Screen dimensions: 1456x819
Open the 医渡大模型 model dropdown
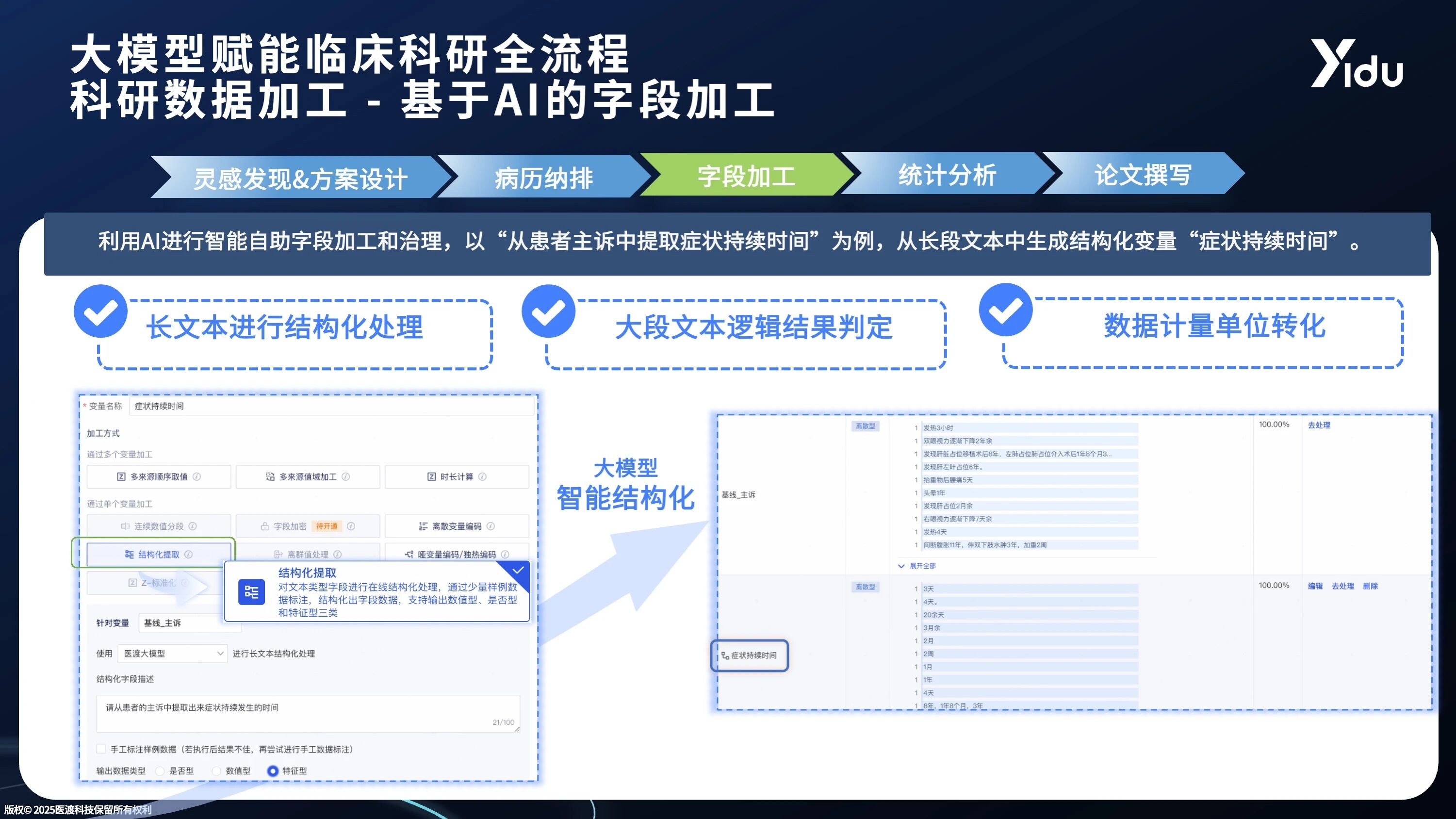coord(172,654)
